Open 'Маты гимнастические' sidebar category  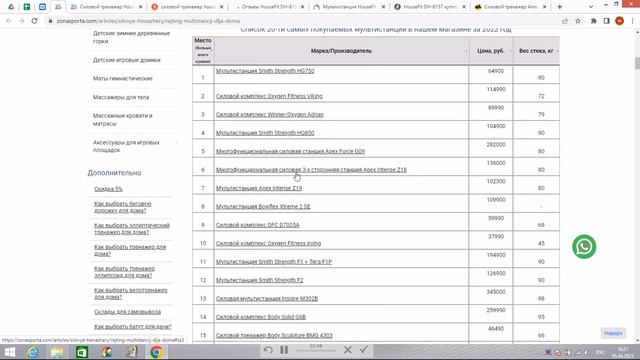pos(122,78)
